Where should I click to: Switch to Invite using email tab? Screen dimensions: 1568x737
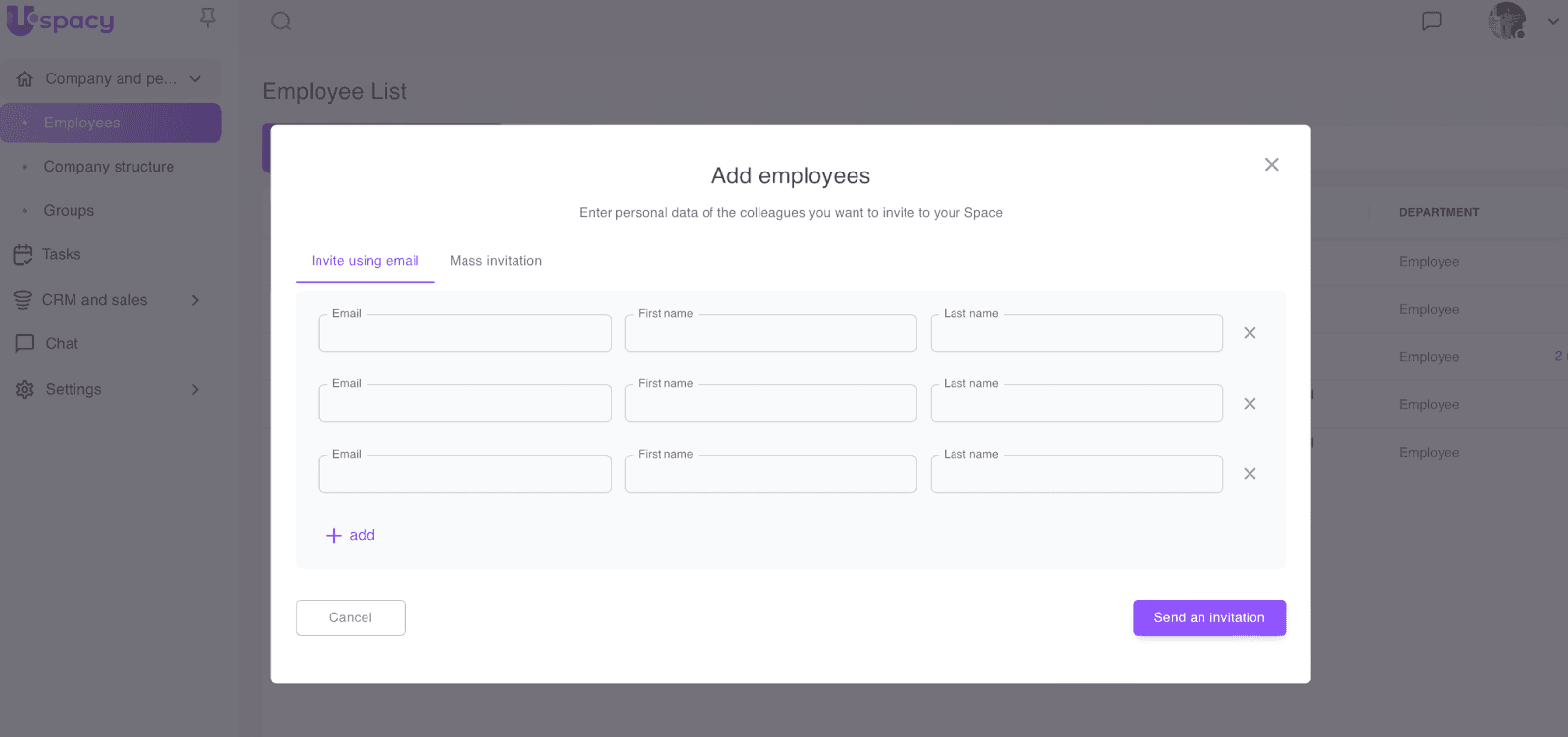tap(366, 261)
